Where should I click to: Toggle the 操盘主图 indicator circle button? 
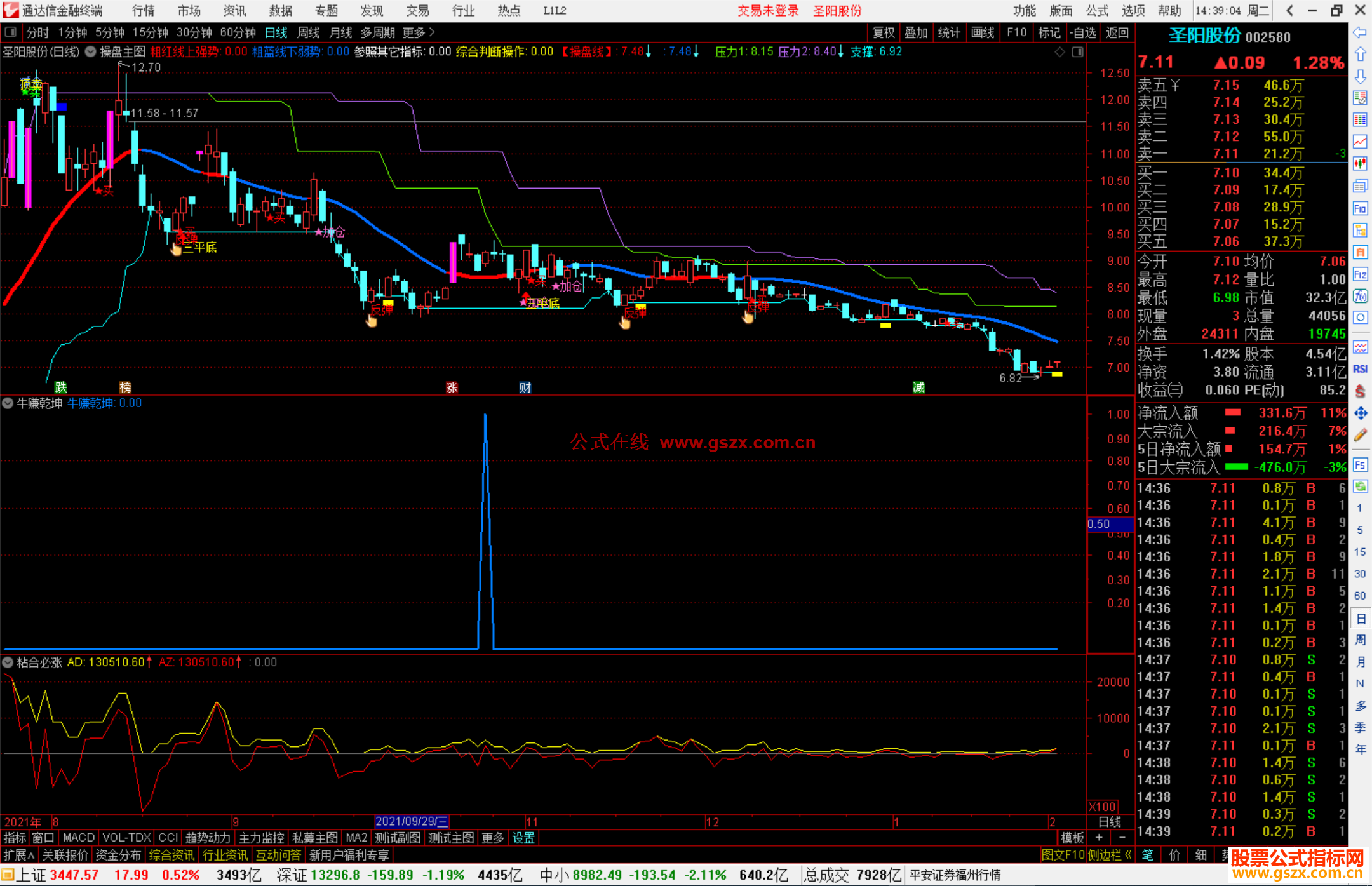[91, 51]
